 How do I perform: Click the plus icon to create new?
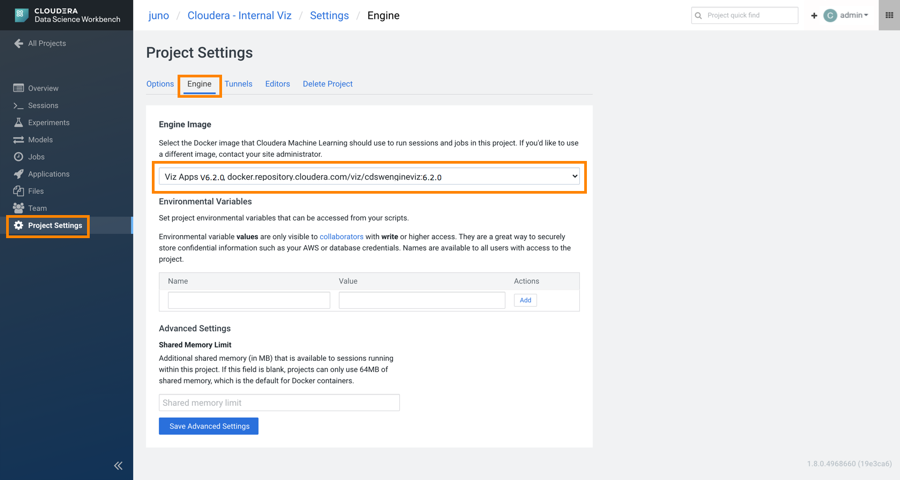pos(814,16)
